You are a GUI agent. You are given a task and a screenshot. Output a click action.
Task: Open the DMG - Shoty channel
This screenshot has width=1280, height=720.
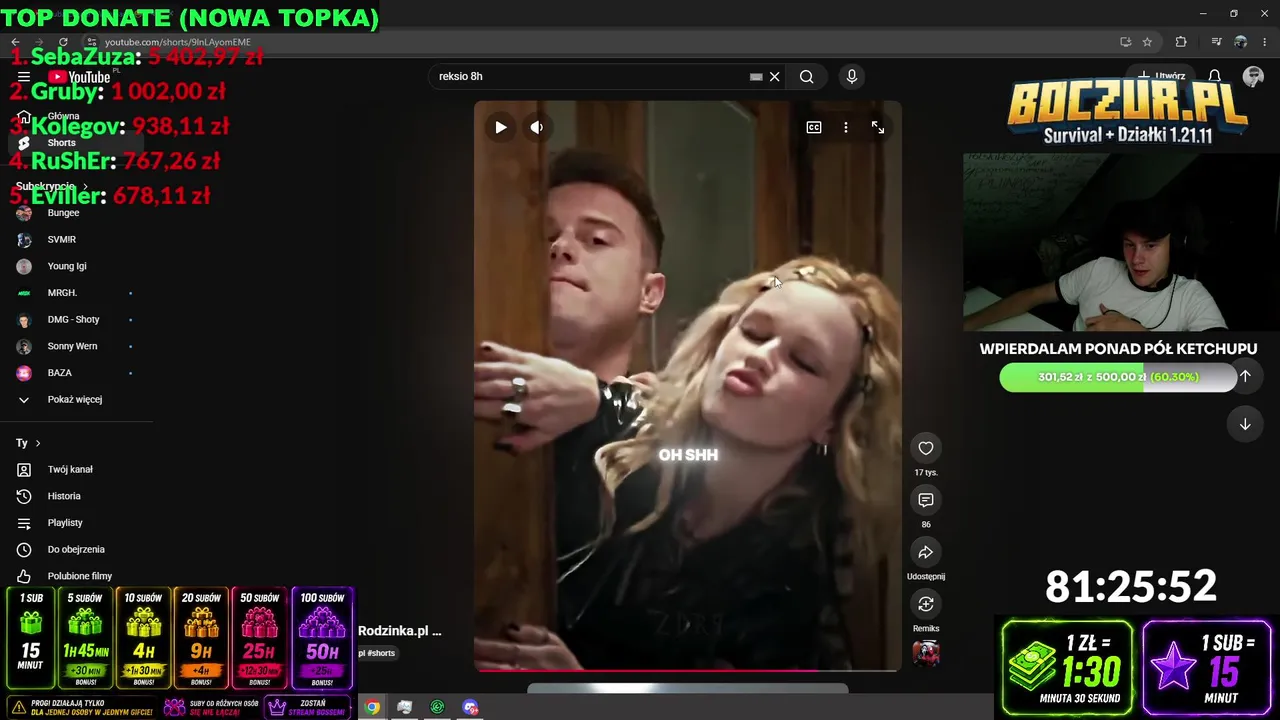pos(75,320)
